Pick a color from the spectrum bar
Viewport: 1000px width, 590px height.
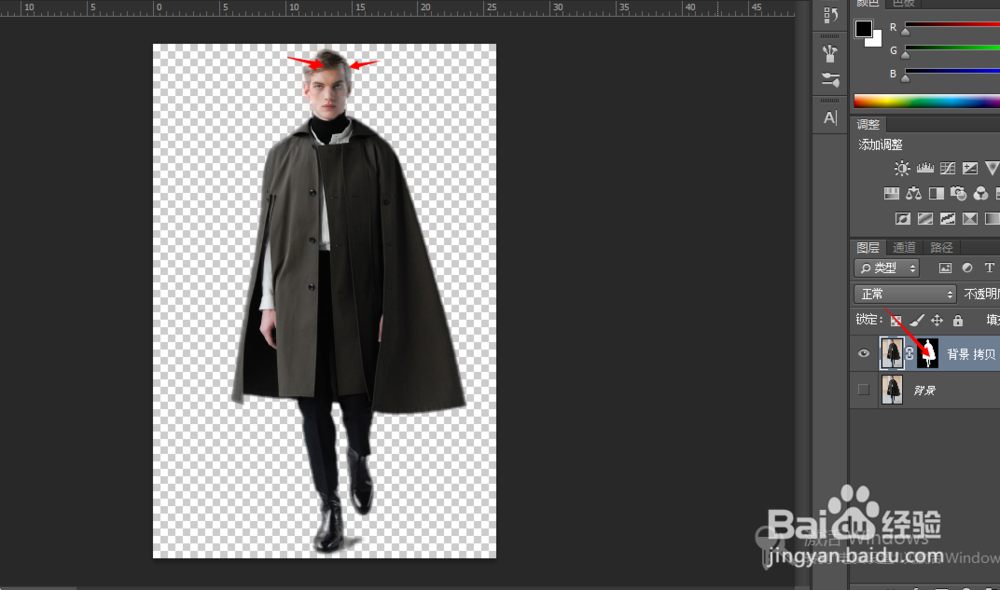coord(927,101)
